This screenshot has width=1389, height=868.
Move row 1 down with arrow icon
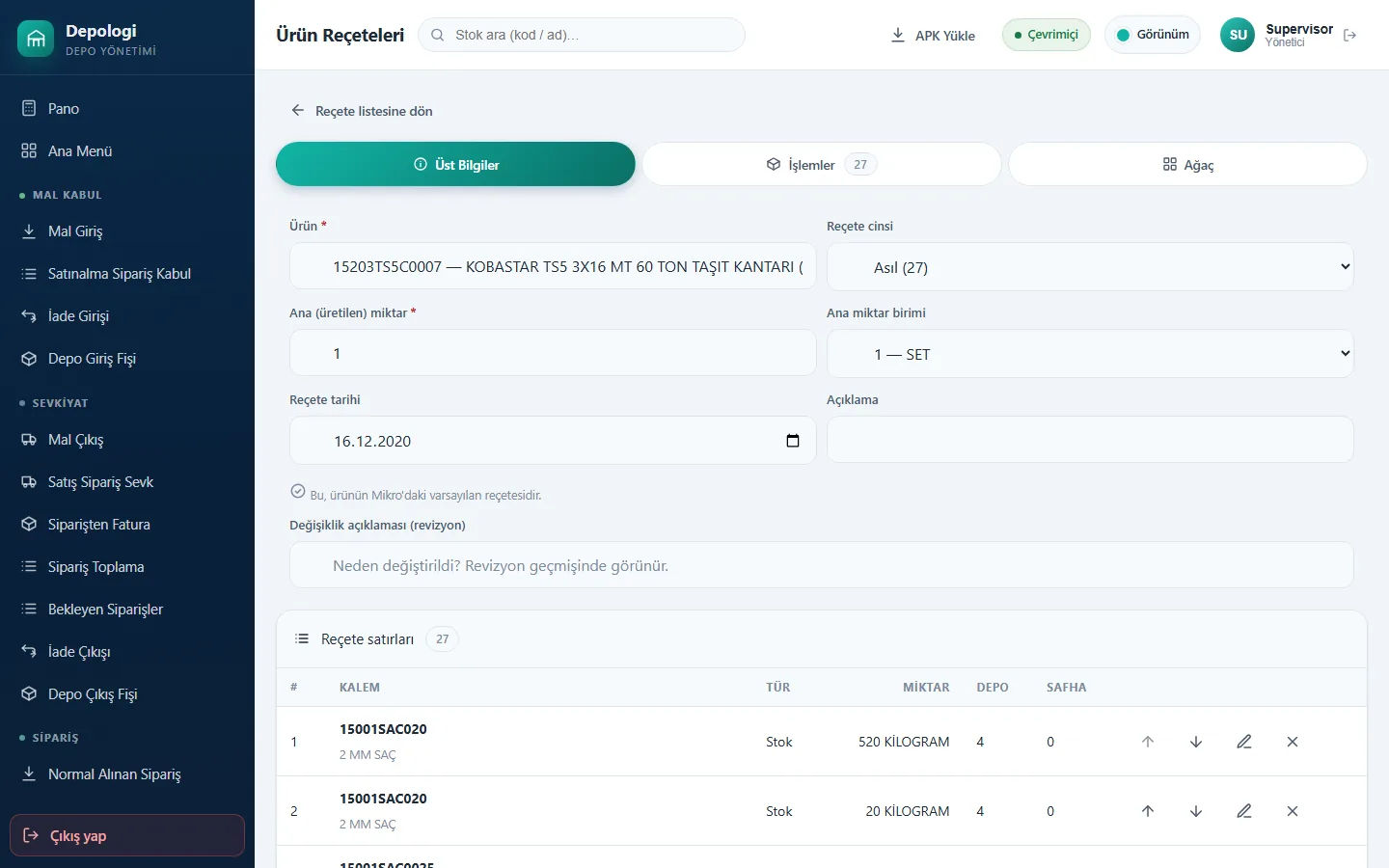pyautogui.click(x=1196, y=742)
